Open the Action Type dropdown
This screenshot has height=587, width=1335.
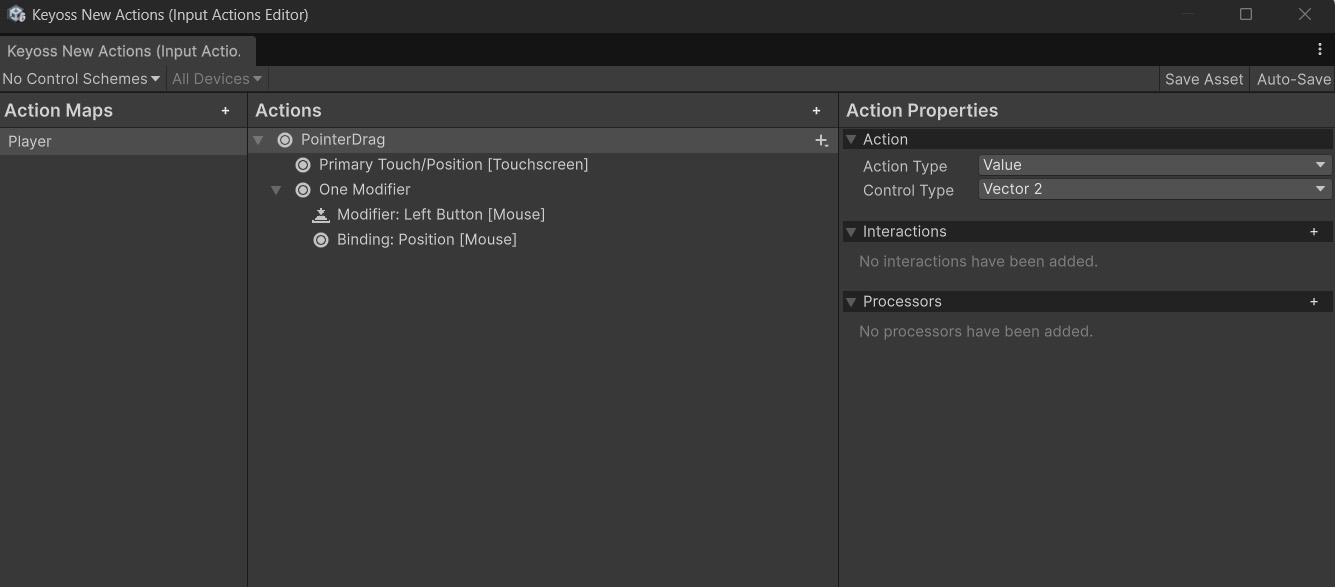[1154, 165]
